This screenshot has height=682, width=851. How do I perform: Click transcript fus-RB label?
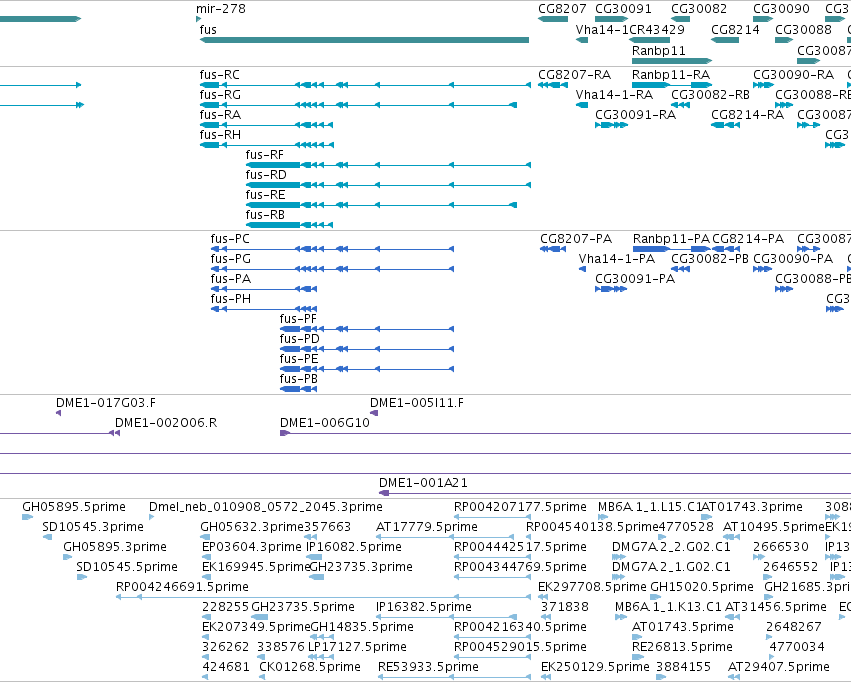[x=265, y=215]
